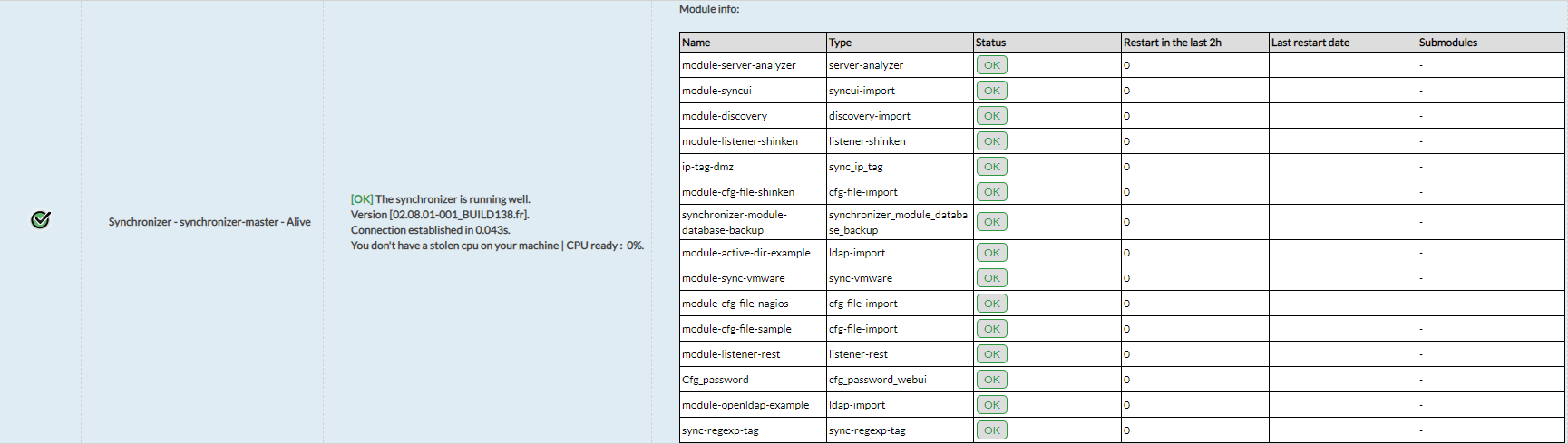Click the green [OK] synchronizer status text
Viewport: 1568px width, 444px height.
point(362,199)
